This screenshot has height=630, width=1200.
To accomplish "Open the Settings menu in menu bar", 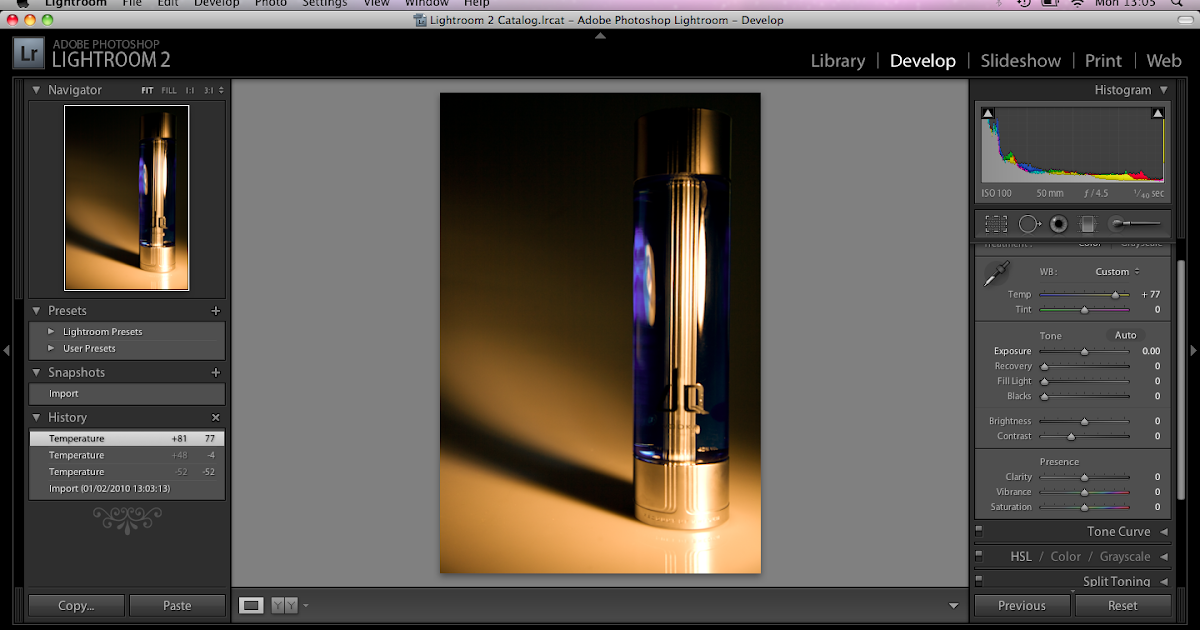I will coord(325,3).
